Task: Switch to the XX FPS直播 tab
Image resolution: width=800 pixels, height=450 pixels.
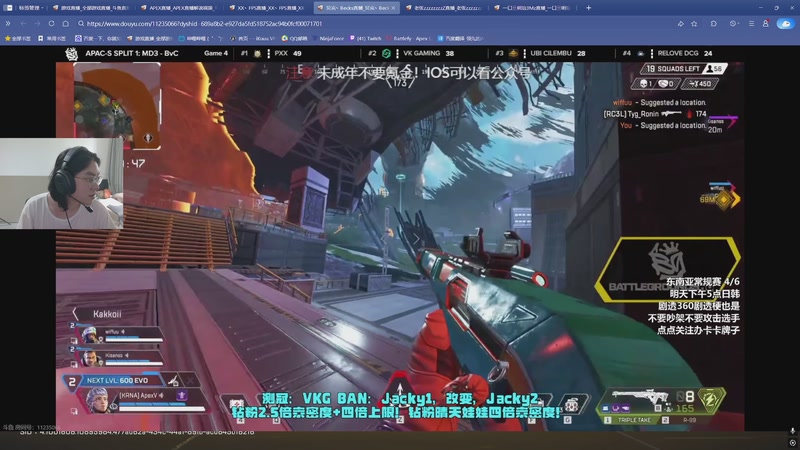Action: coord(267,8)
